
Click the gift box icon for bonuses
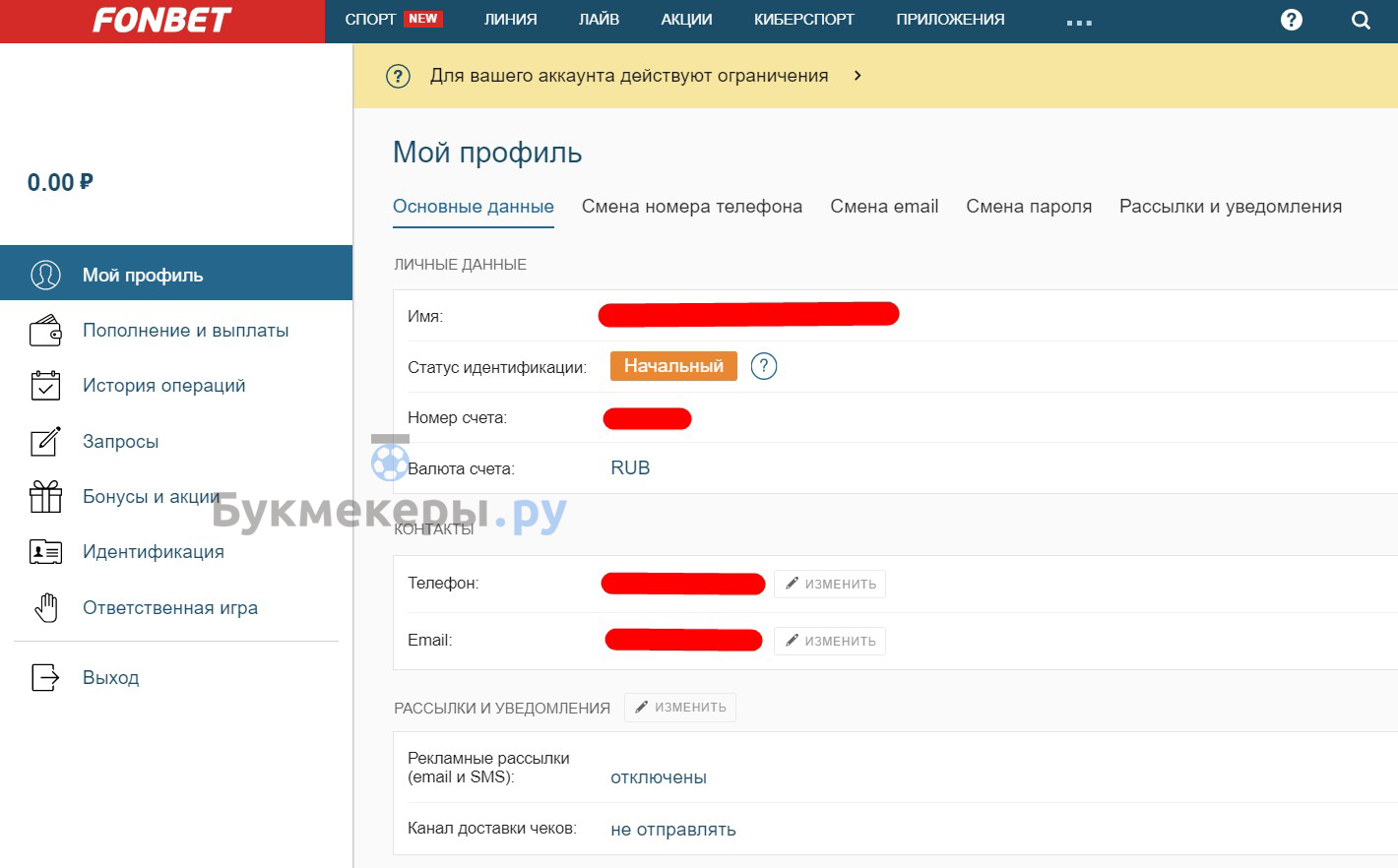(x=45, y=496)
